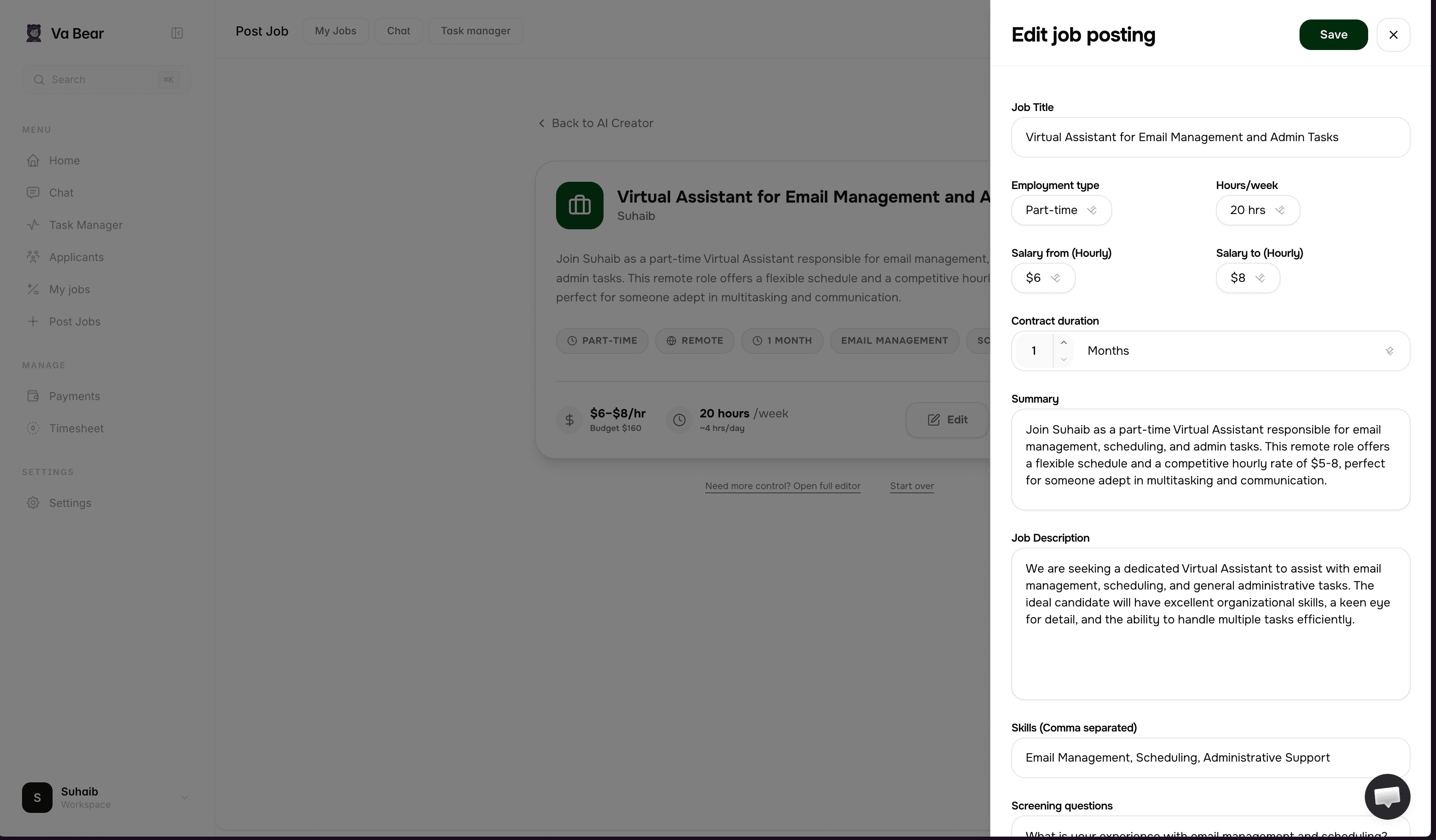
Task: Expand the Suhaib workspace switcher chevron
Action: [185, 797]
